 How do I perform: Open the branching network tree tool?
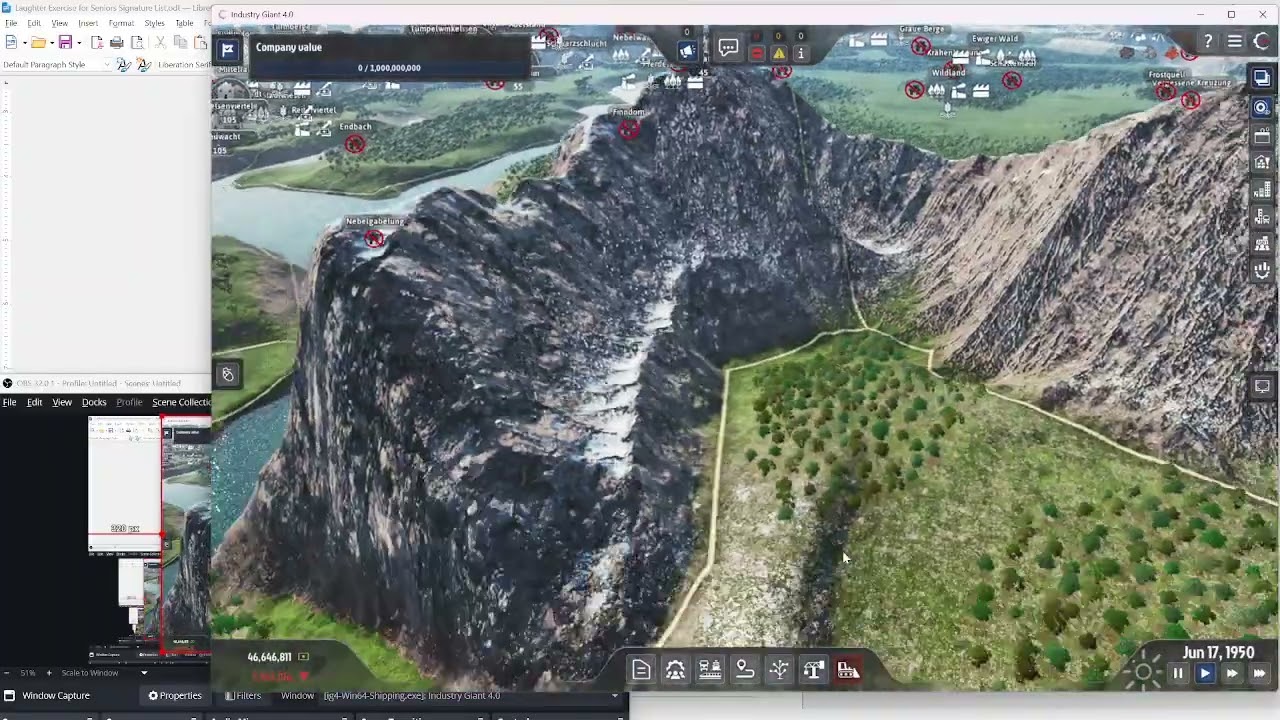779,670
